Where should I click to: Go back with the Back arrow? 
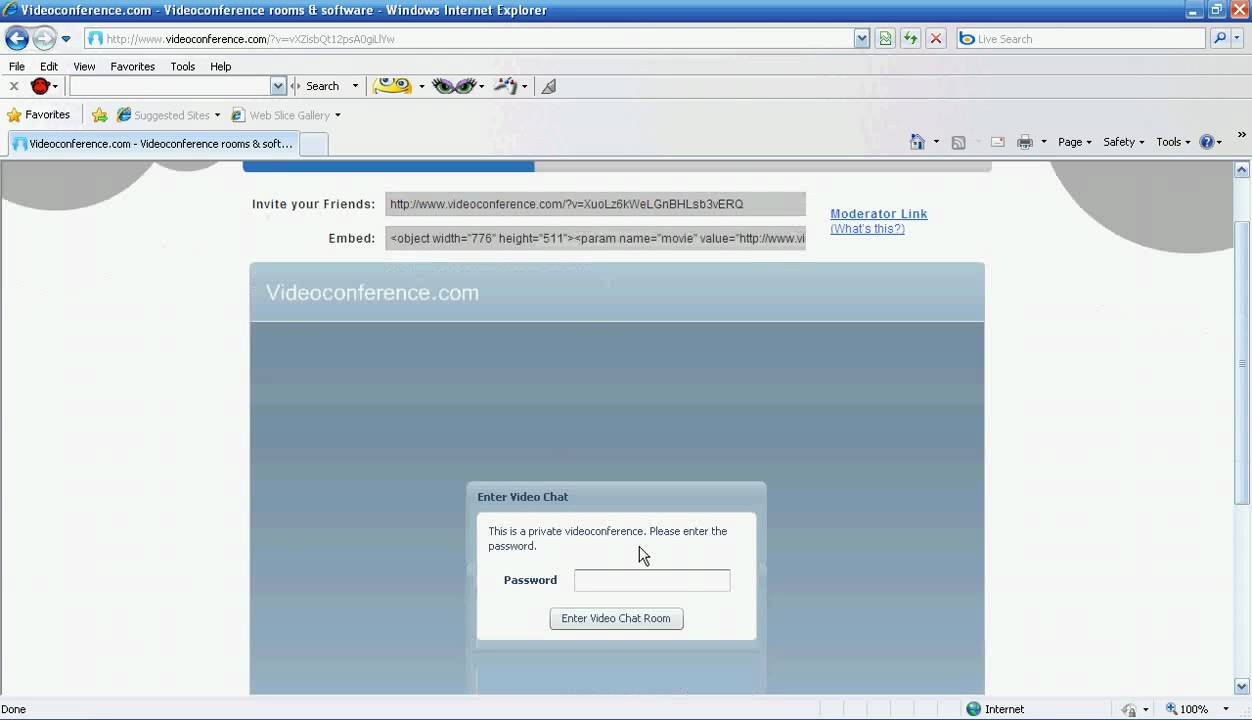pyautogui.click(x=17, y=39)
